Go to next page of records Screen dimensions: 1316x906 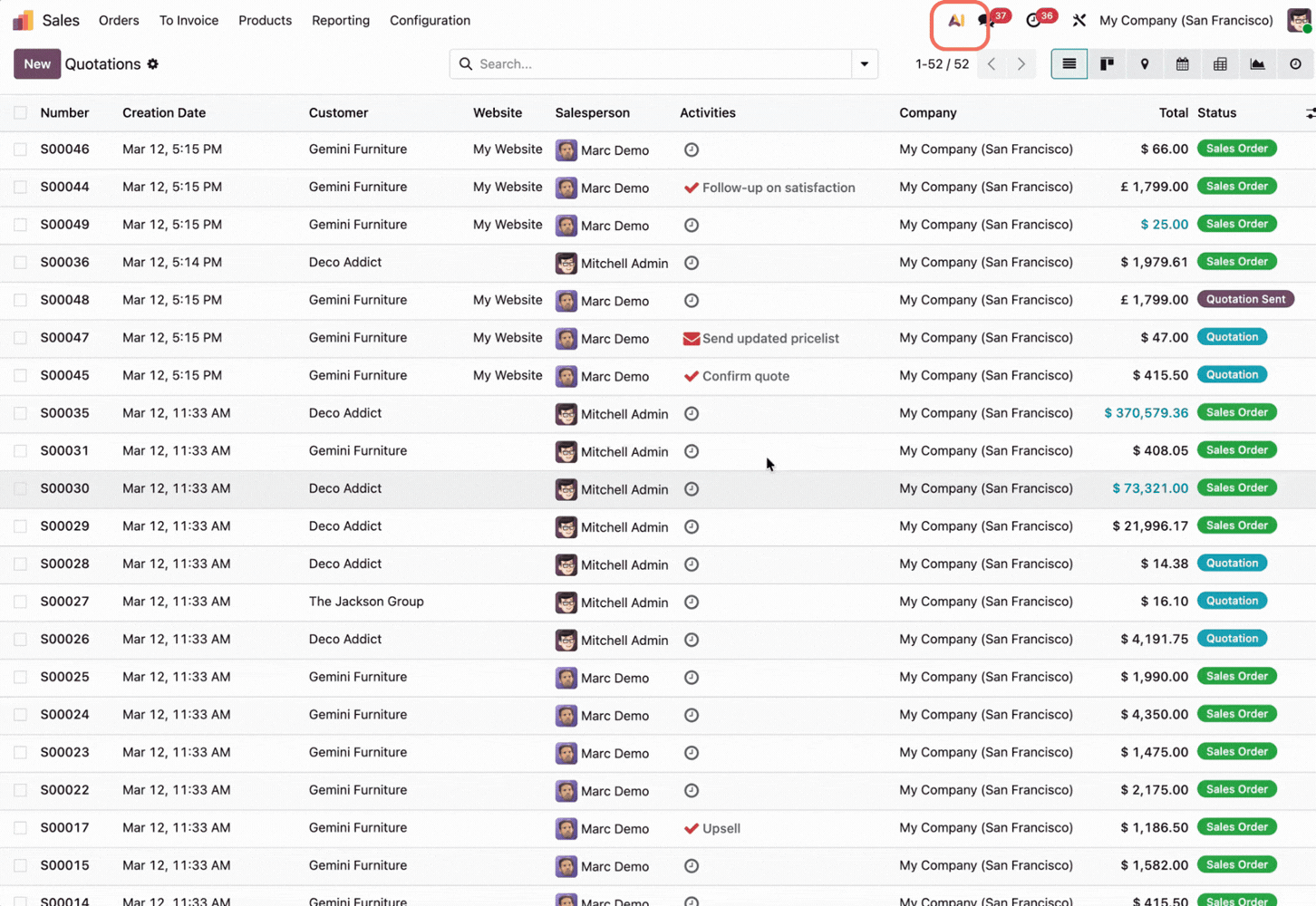(1021, 64)
